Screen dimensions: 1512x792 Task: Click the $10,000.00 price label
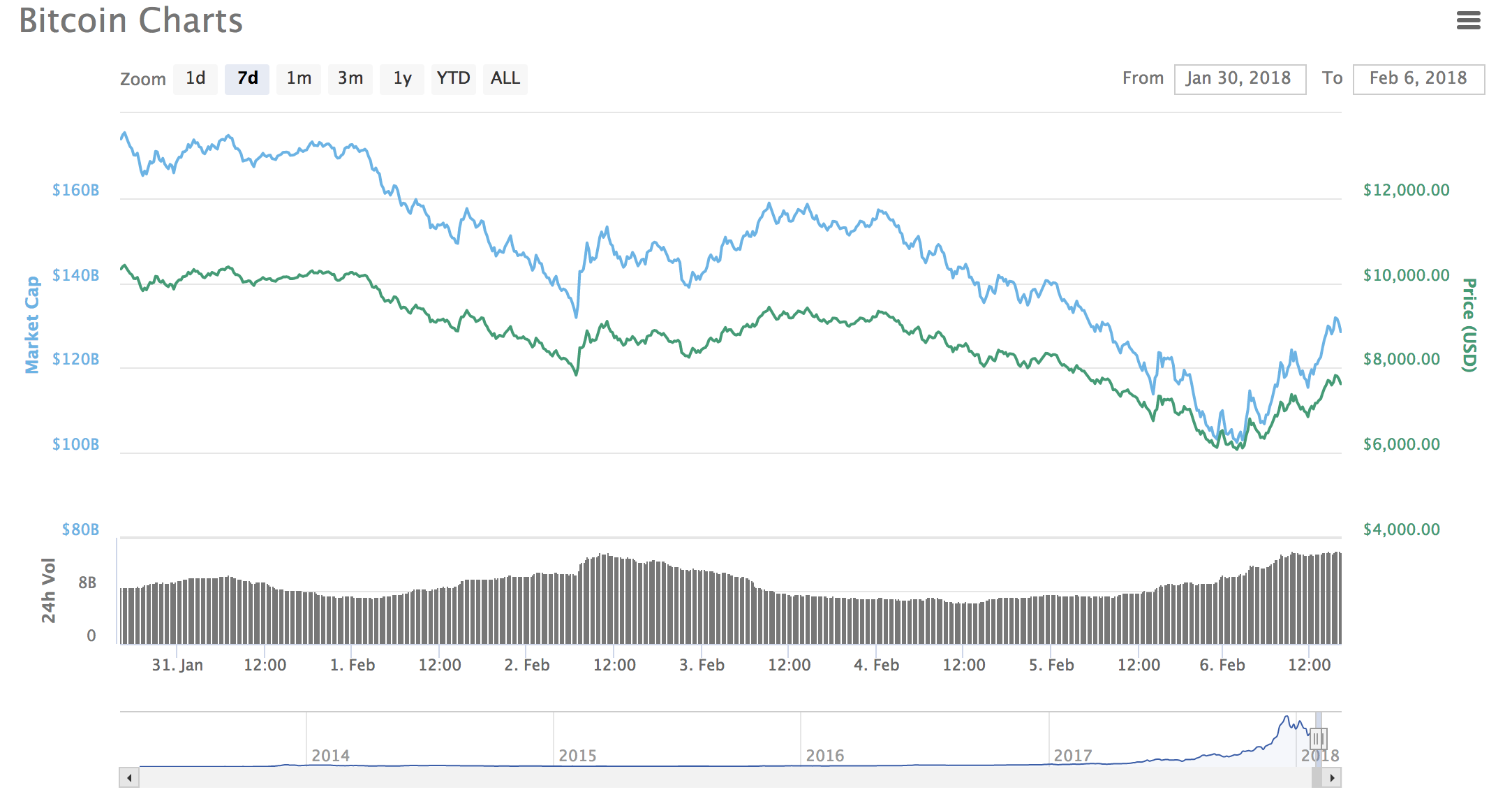[1406, 275]
